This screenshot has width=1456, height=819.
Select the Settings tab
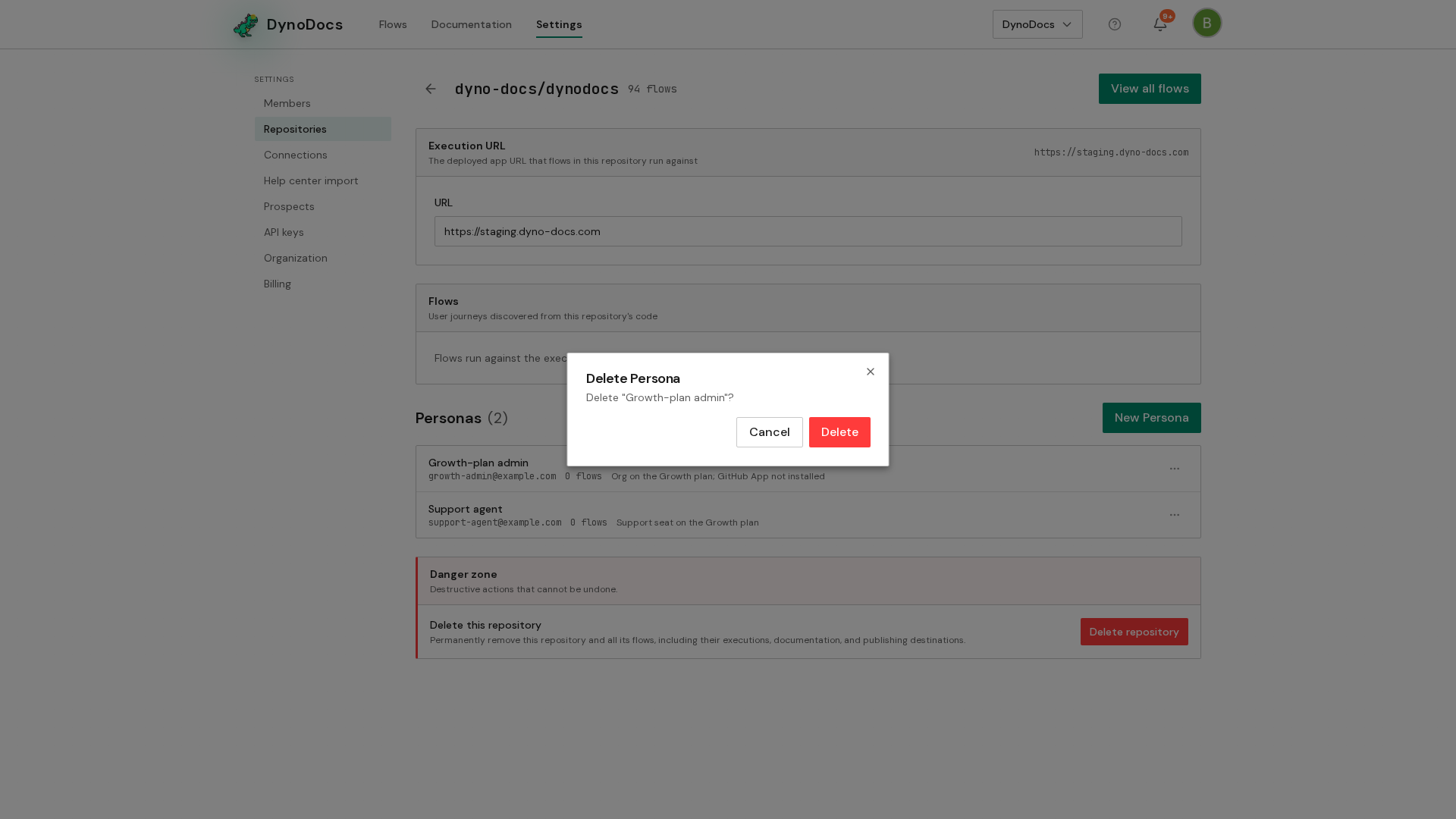pos(559,24)
